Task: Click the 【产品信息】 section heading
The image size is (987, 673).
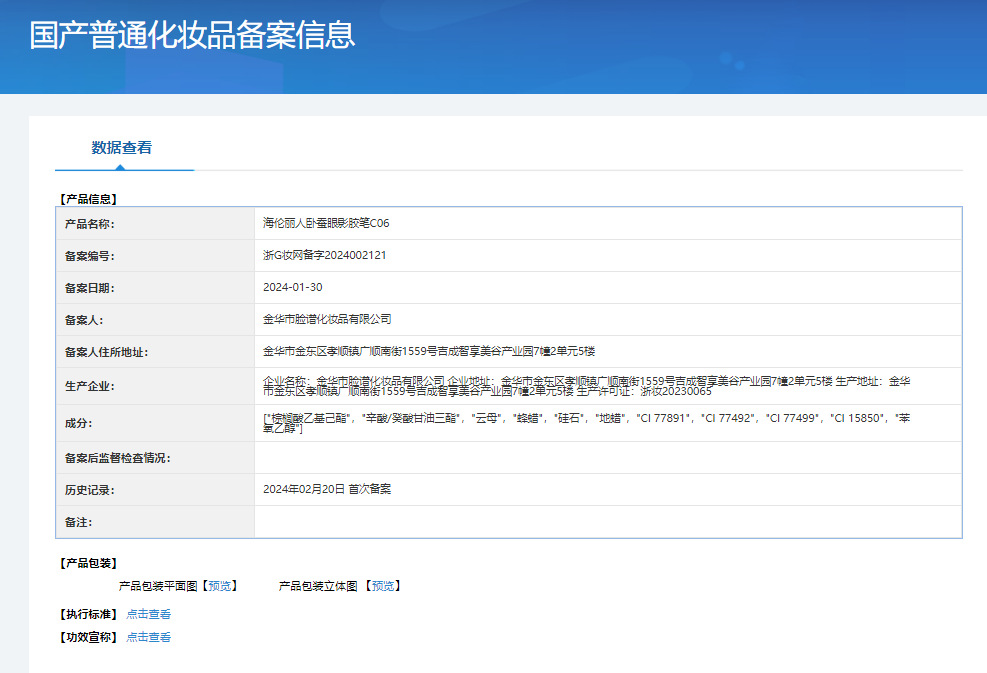Action: coord(89,199)
